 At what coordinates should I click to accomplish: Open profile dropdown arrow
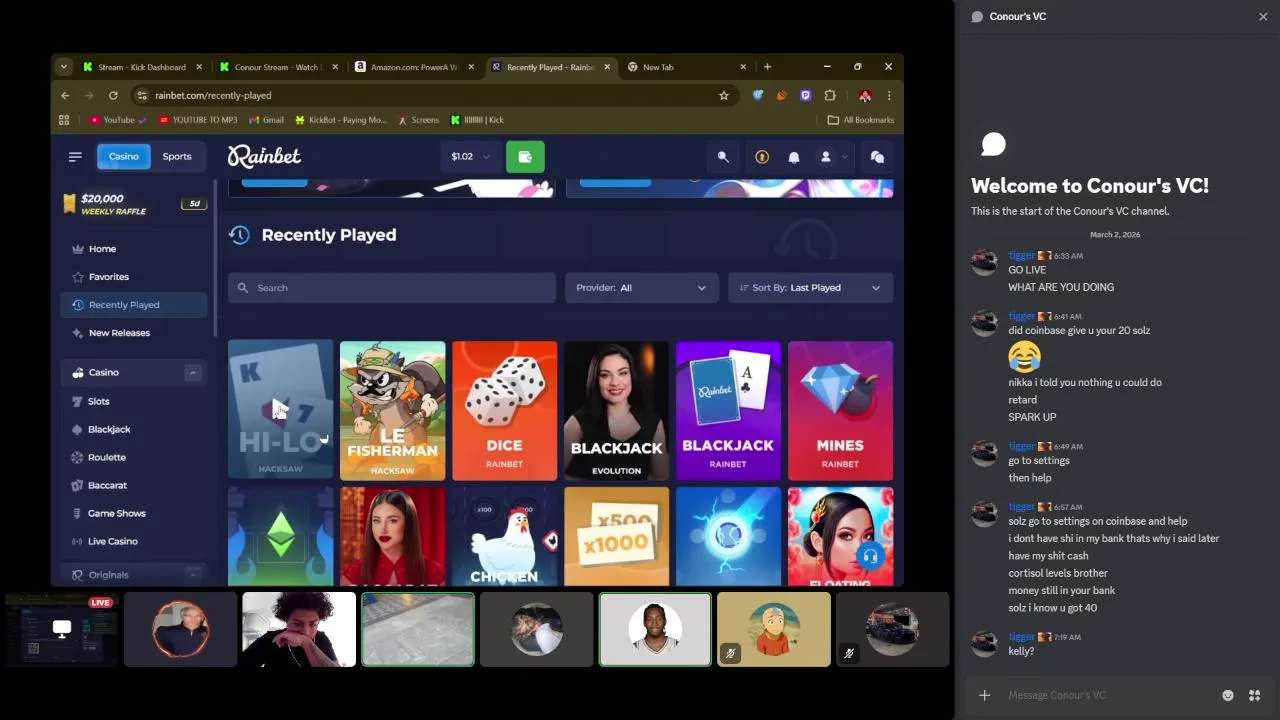[x=845, y=157]
